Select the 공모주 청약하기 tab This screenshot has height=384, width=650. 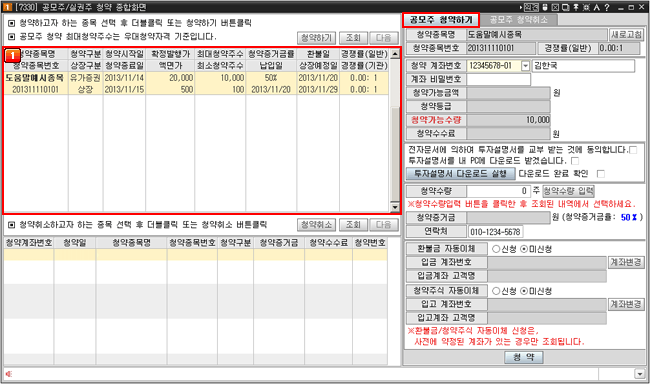point(441,19)
